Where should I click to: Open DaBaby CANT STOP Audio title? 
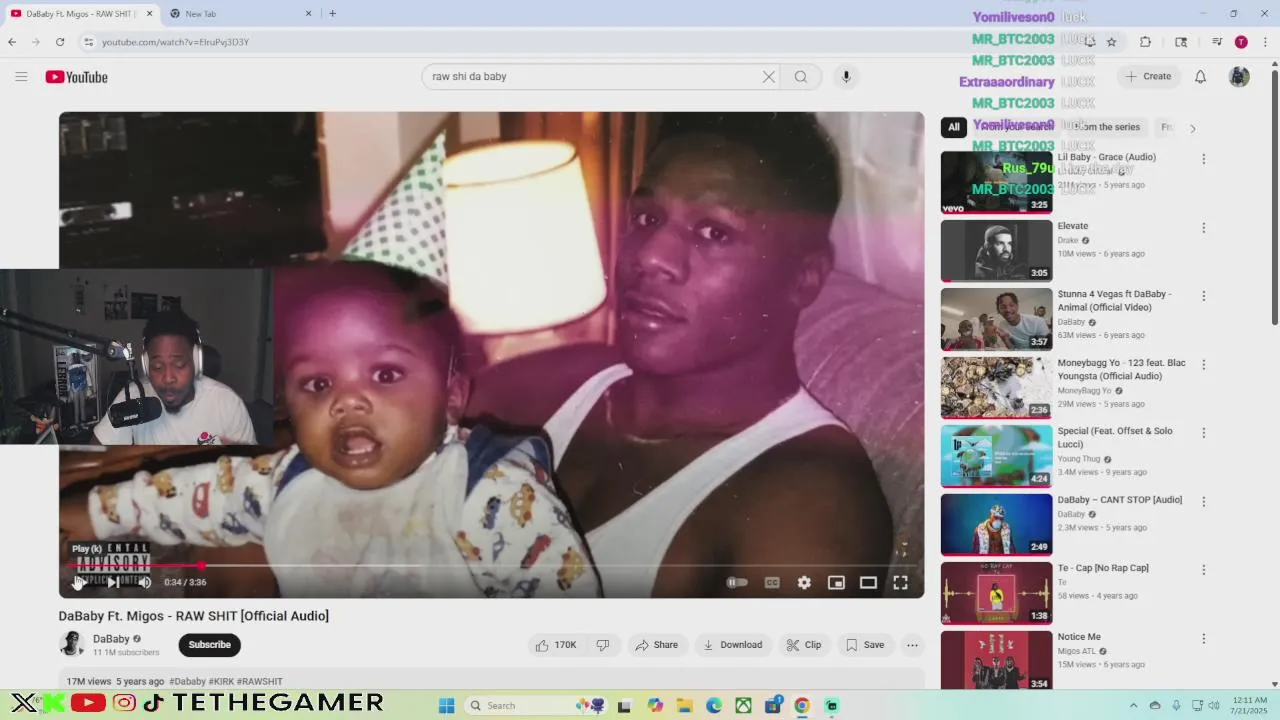click(x=1120, y=500)
